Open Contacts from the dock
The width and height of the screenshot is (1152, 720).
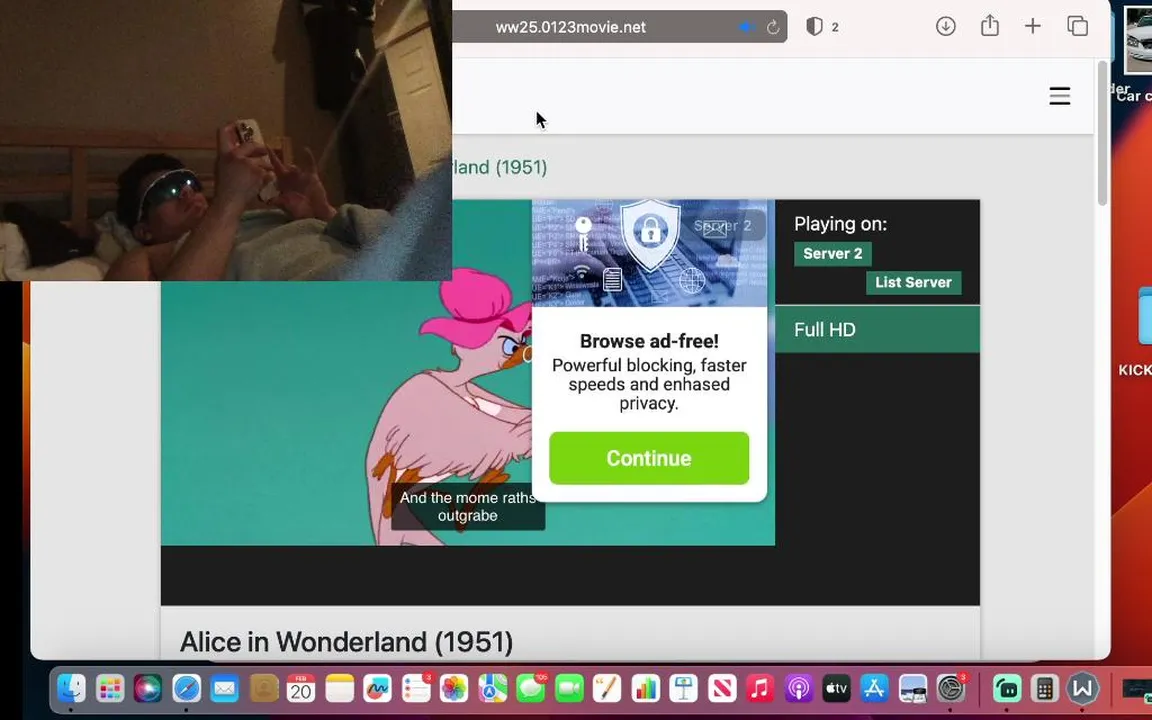pyautogui.click(x=262, y=689)
